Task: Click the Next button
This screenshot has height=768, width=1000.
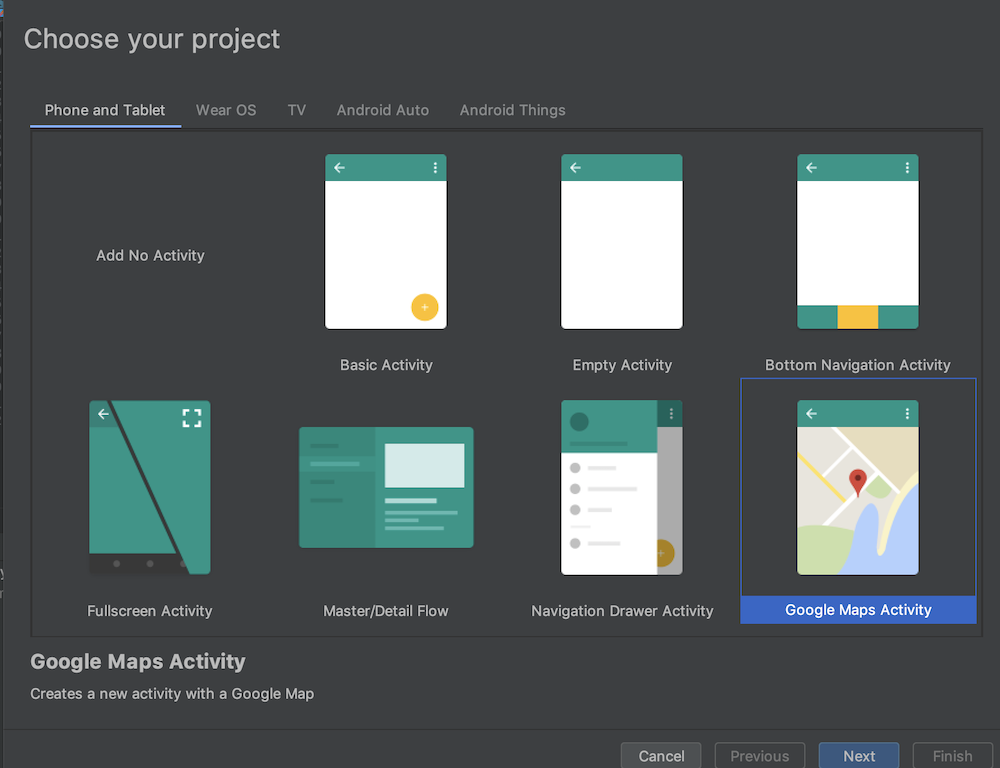Action: pos(859,756)
